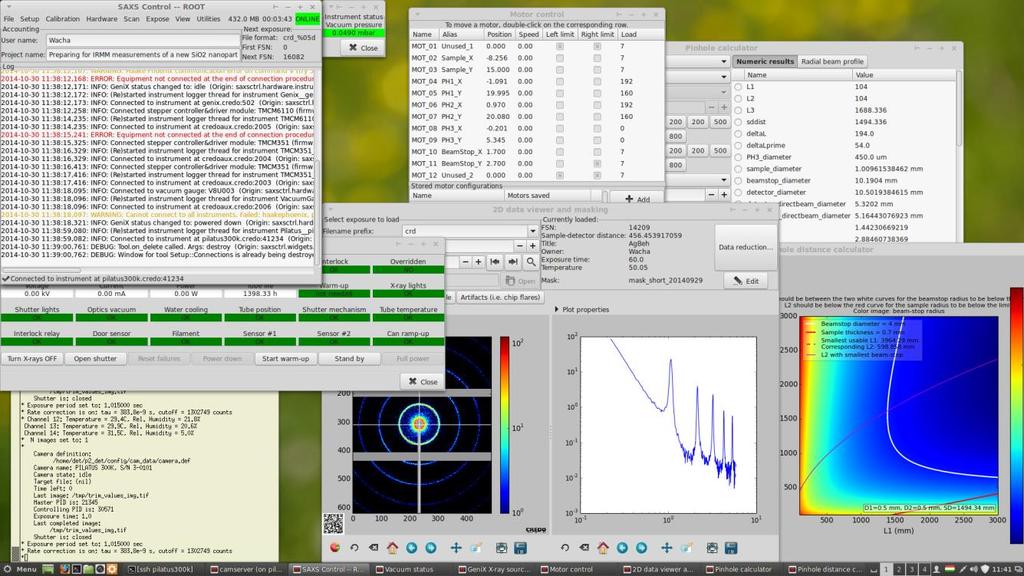Switch to the Radial beam profile tab
This screenshot has width=1024, height=576.
[832, 61]
